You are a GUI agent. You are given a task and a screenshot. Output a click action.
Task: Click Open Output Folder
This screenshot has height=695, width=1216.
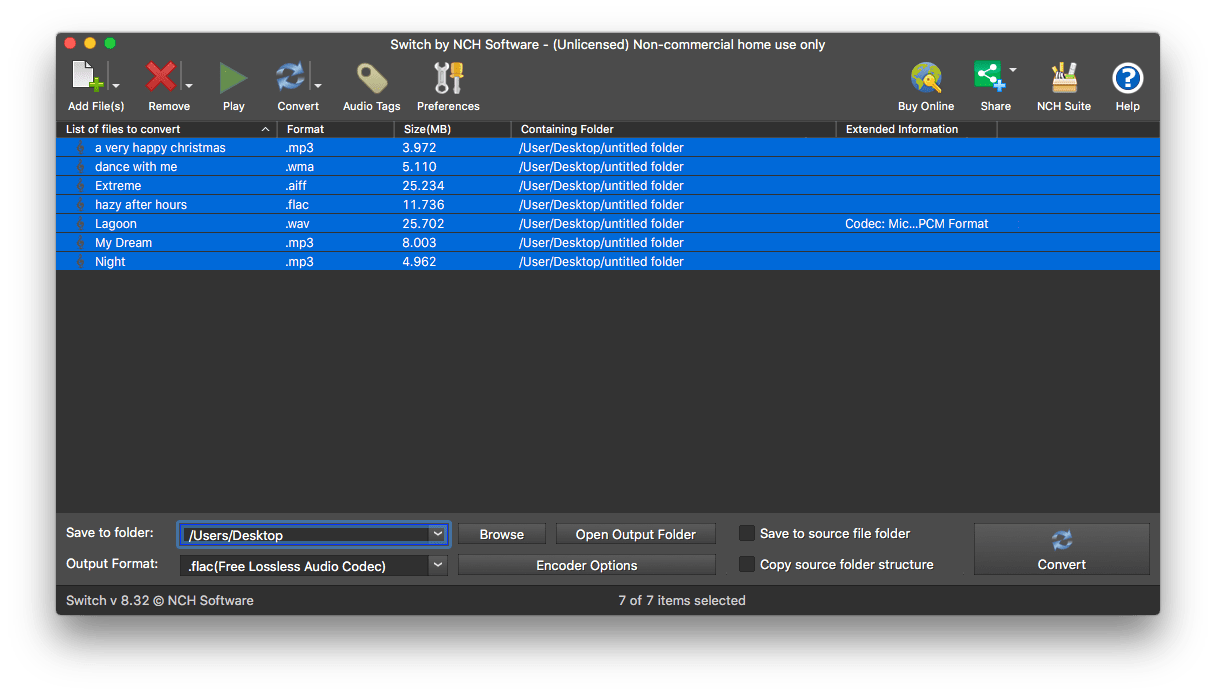coord(635,533)
